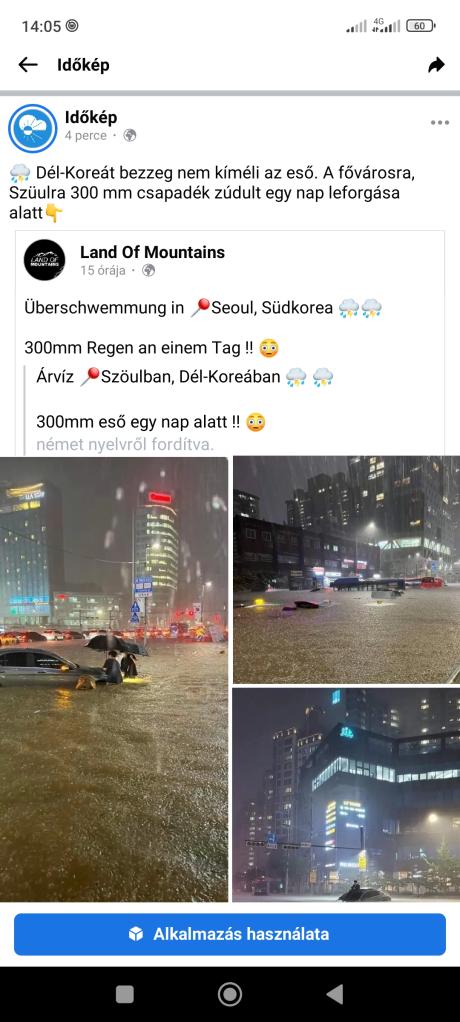
Task: Tap the share arrow icon
Action: (x=436, y=65)
